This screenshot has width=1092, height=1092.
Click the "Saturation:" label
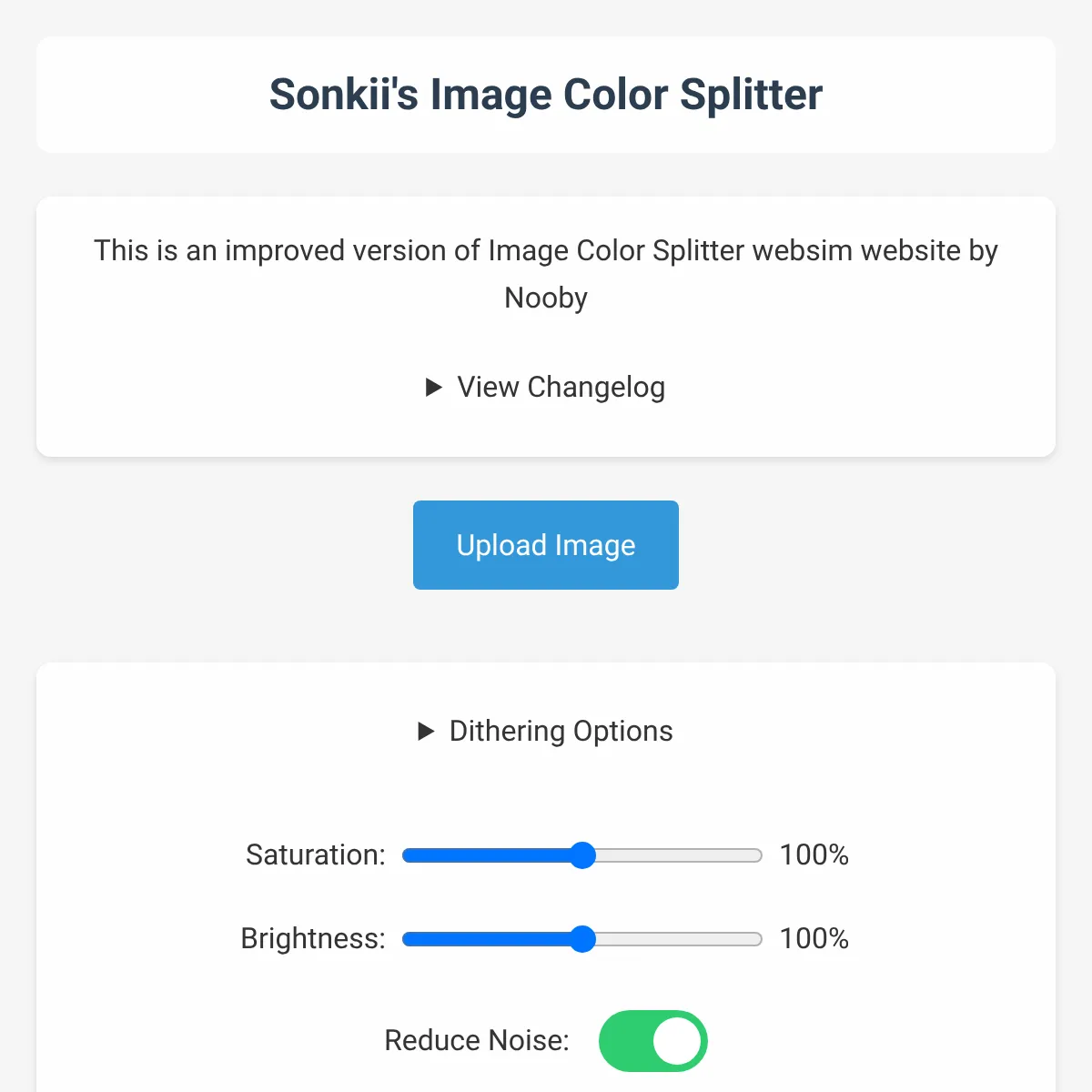(316, 855)
